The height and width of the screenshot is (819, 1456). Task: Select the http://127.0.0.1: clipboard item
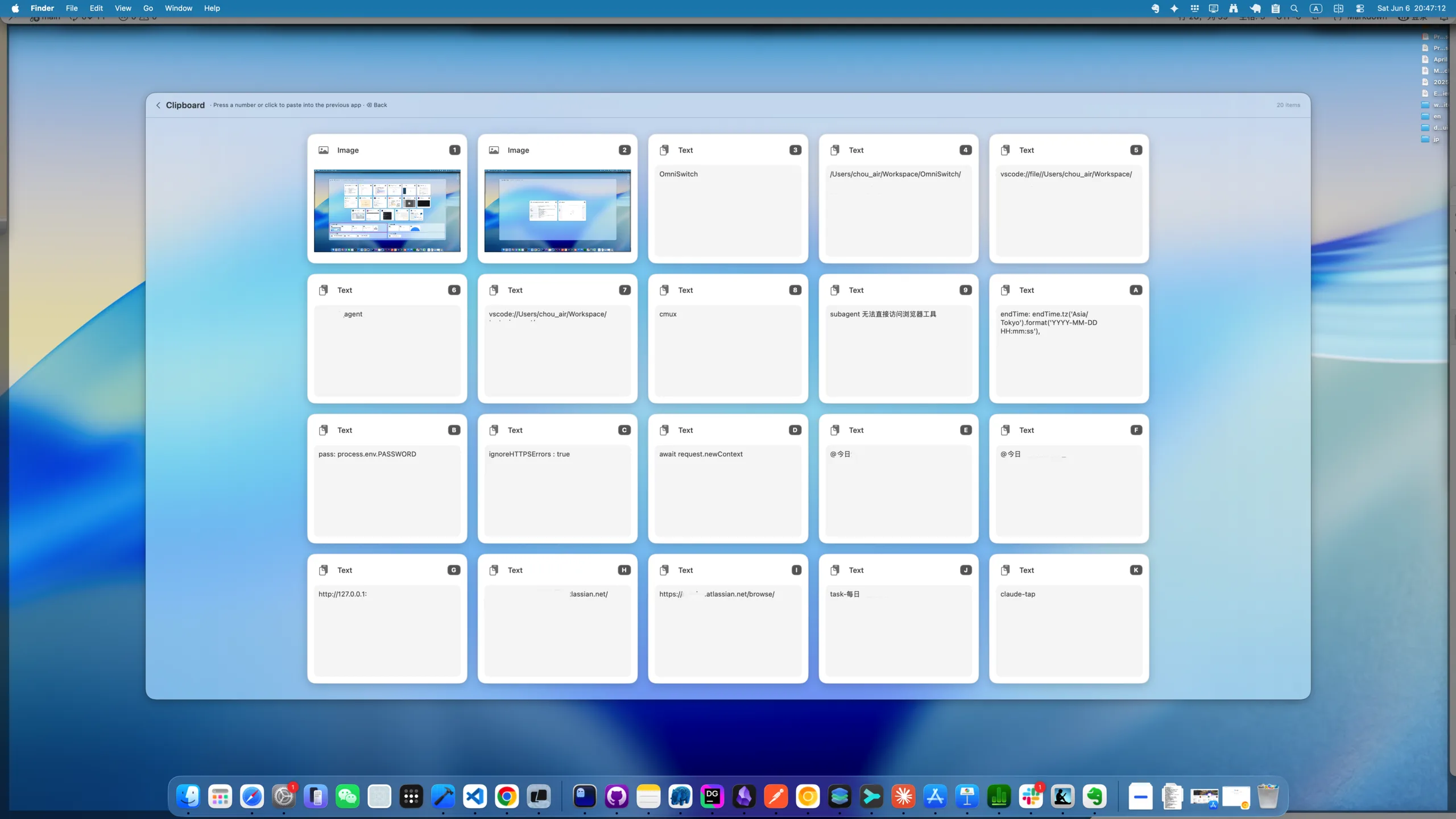tap(387, 618)
